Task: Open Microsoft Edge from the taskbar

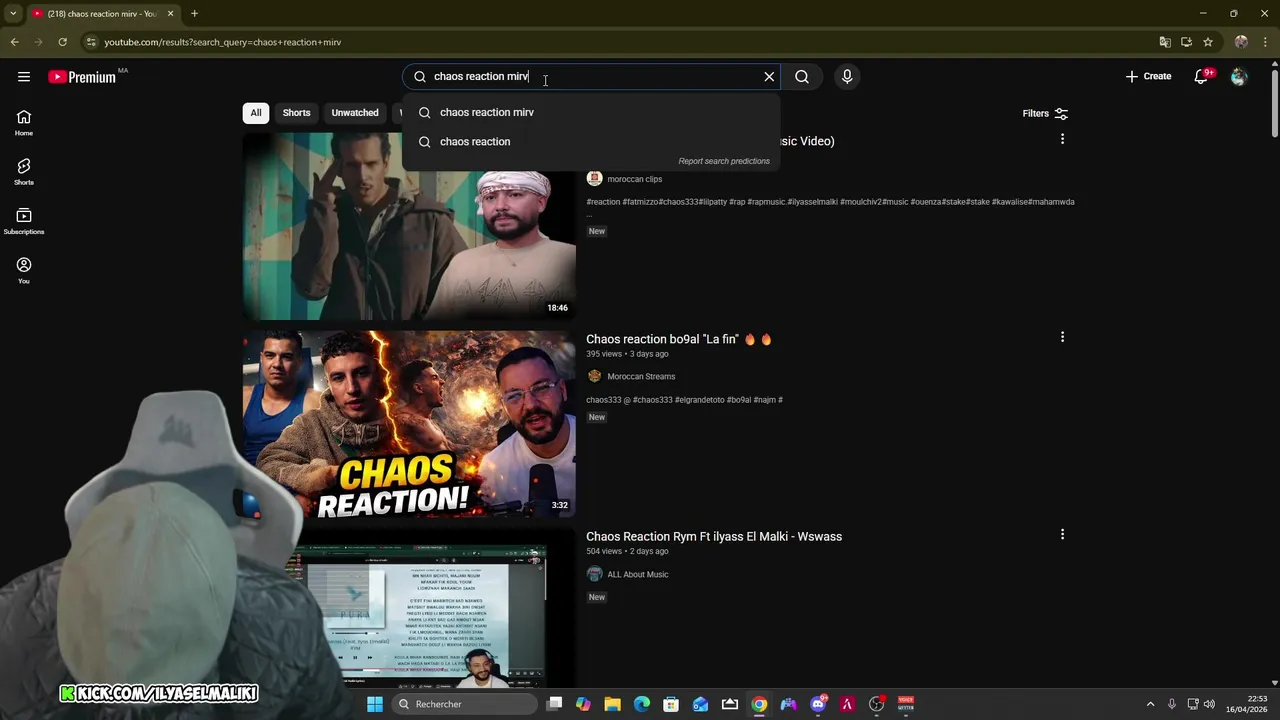Action: 642,704
